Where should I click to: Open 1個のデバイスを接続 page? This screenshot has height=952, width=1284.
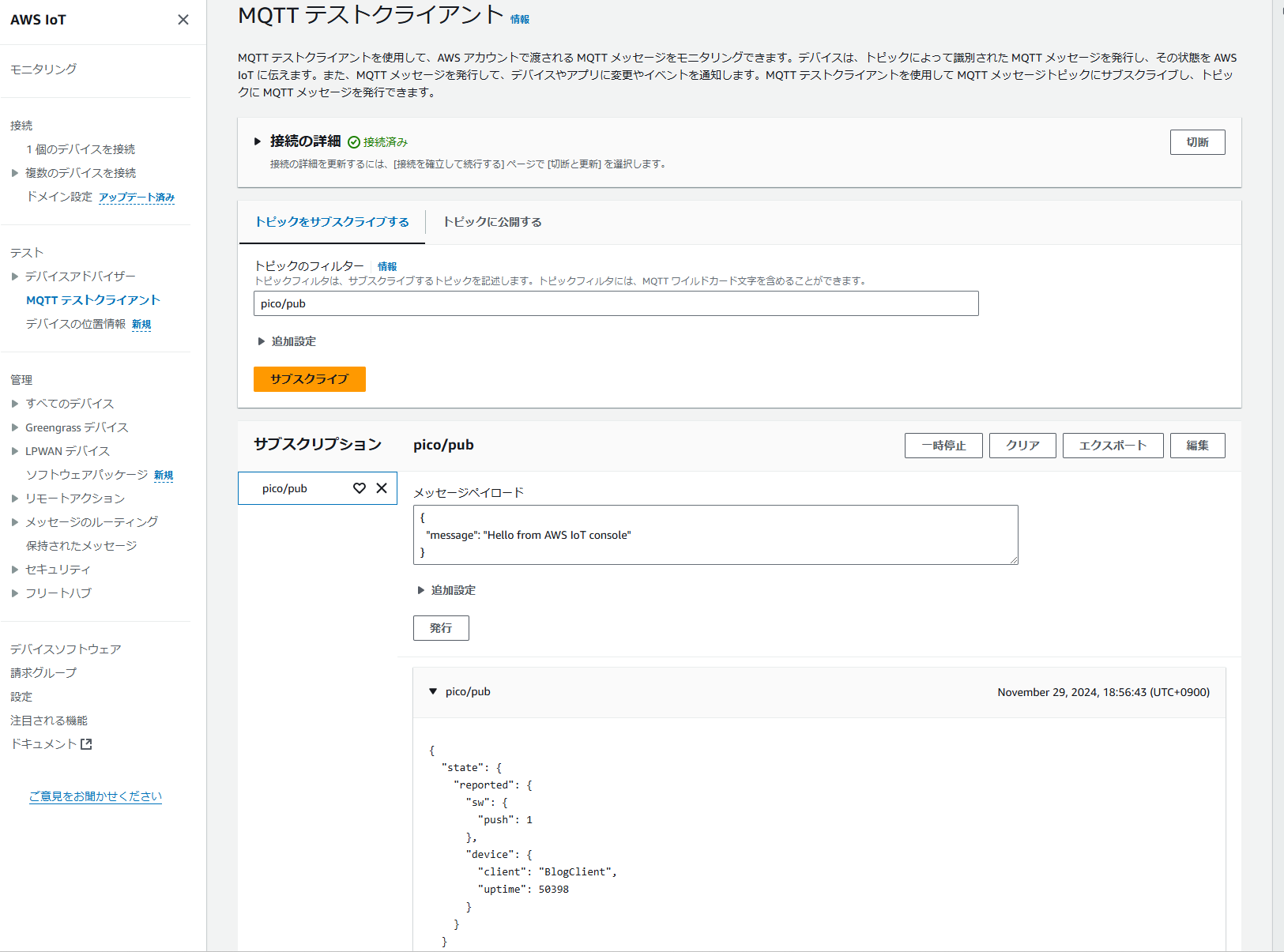81,149
